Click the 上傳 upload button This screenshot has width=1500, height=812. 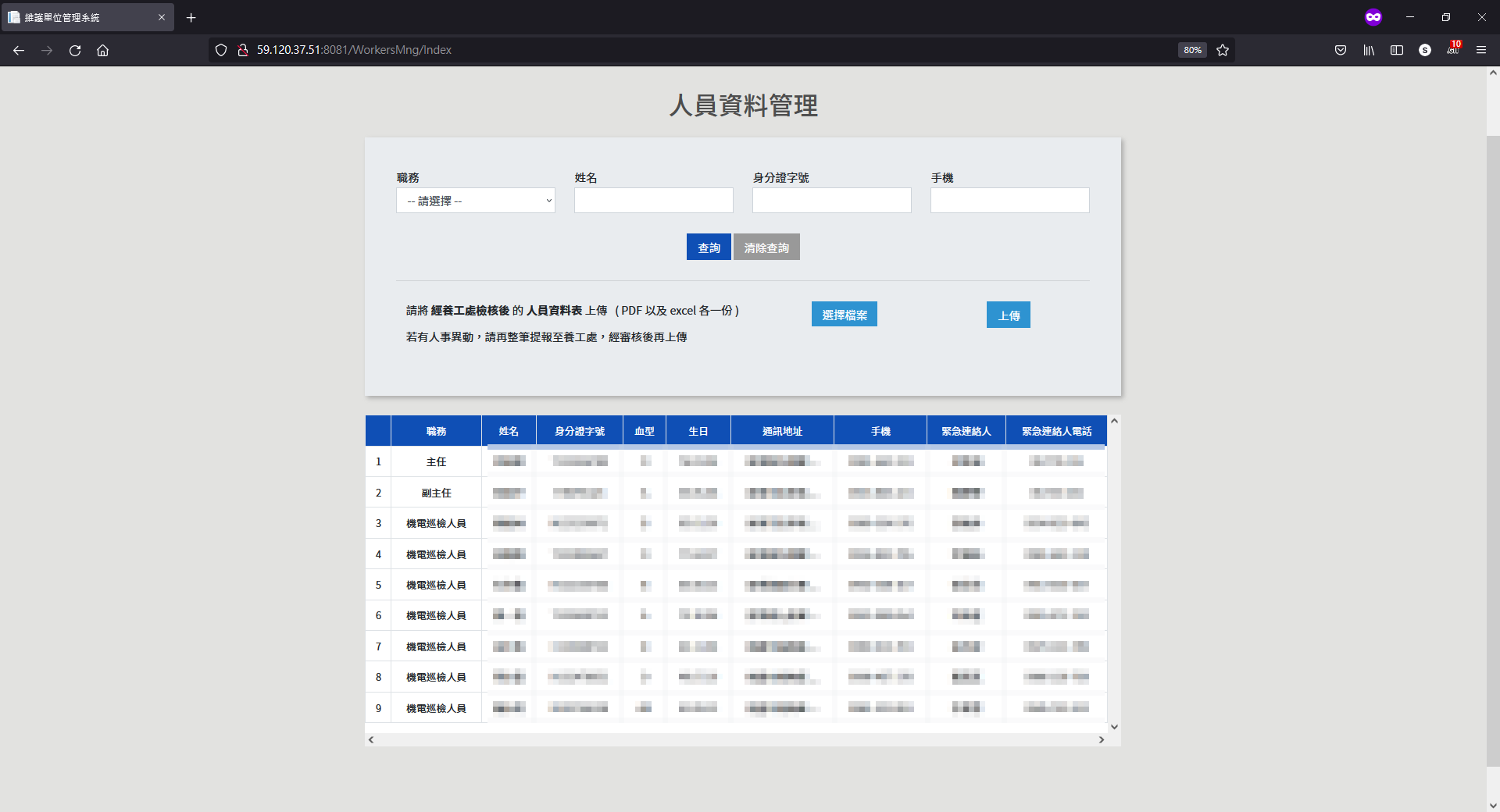pos(1009,315)
